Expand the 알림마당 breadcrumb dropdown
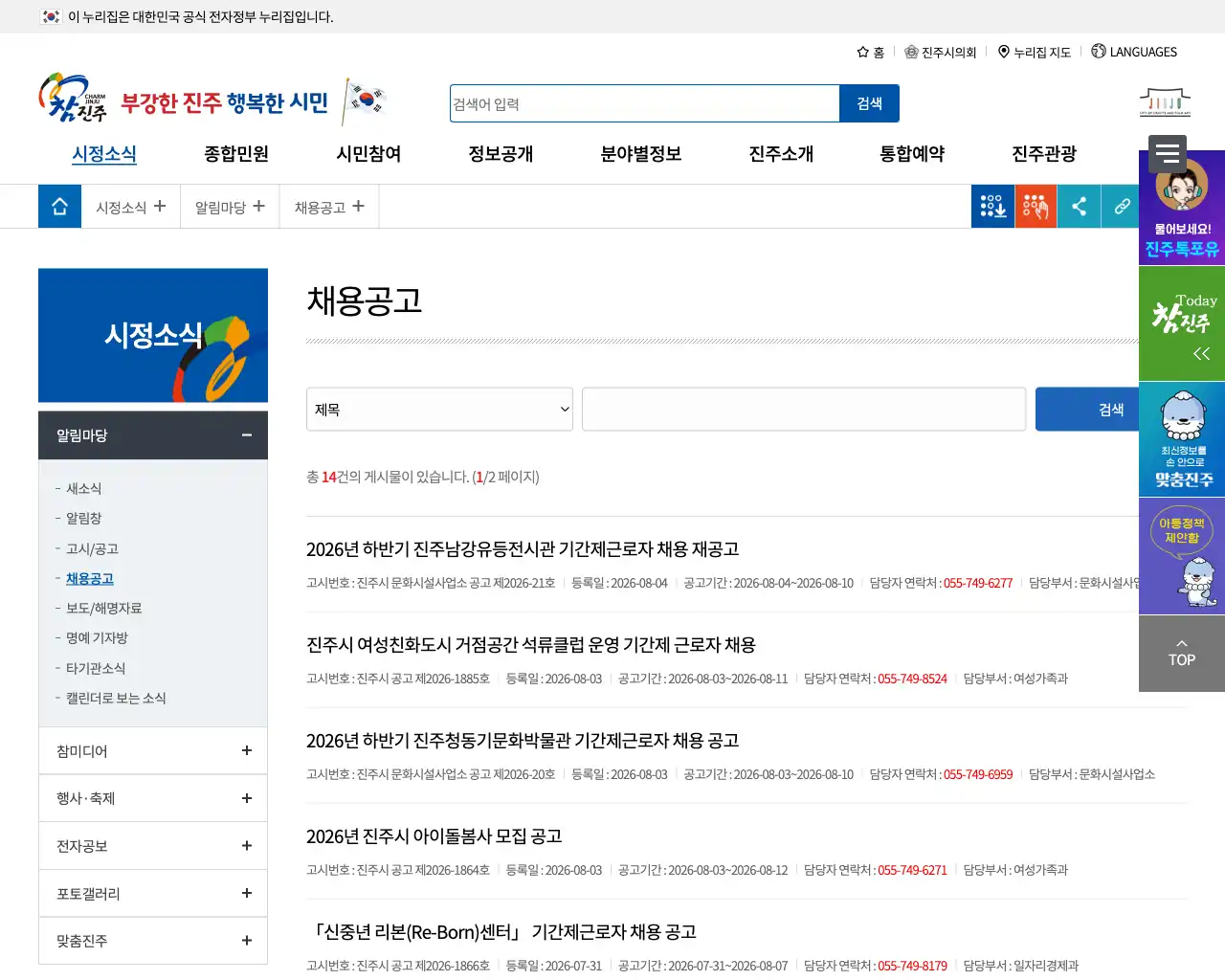Screen dimensions: 1225x980 point(231,207)
